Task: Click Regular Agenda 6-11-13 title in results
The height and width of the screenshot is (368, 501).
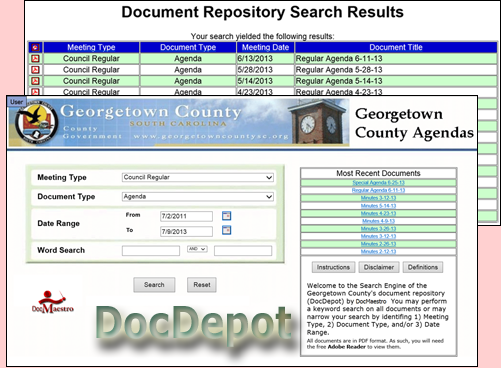Action: coord(339,59)
